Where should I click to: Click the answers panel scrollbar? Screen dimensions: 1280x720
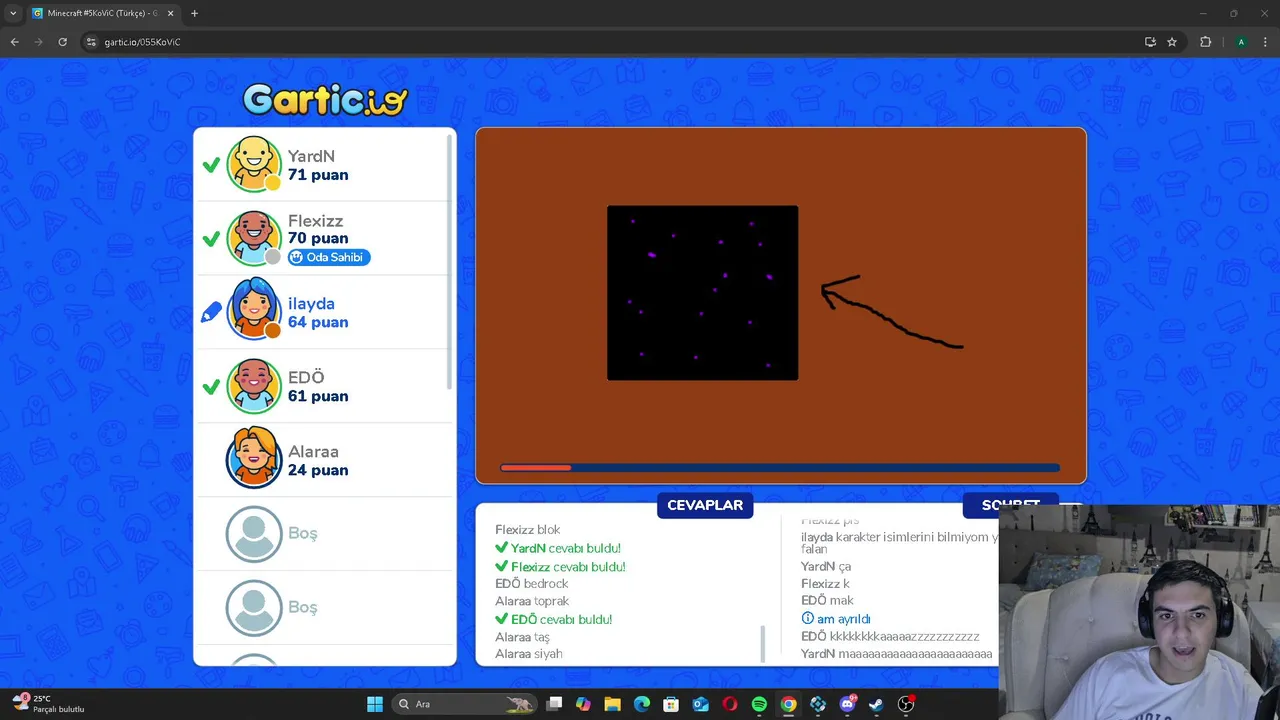(763, 643)
